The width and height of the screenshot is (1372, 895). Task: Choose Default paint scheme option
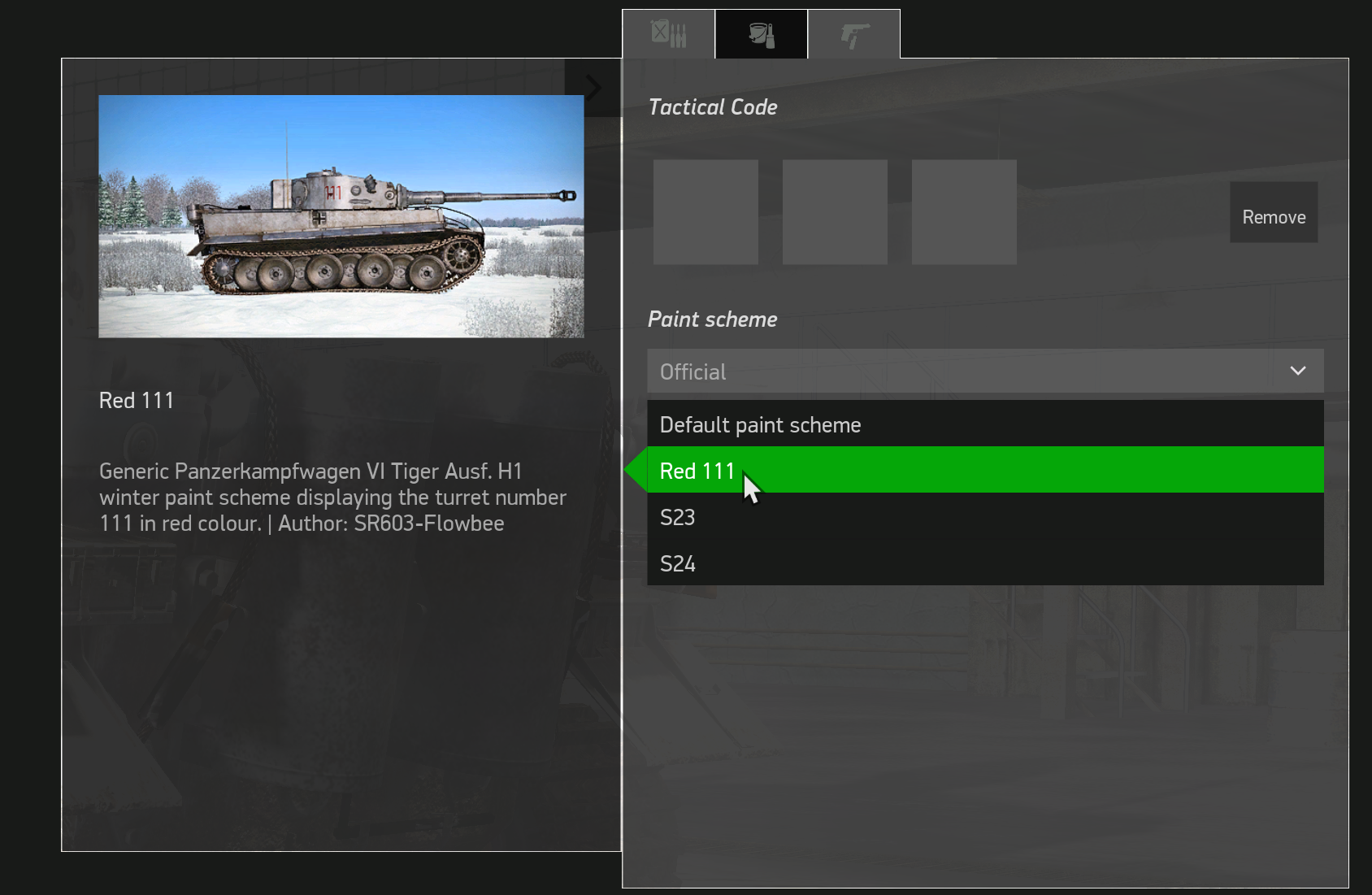pos(985,424)
